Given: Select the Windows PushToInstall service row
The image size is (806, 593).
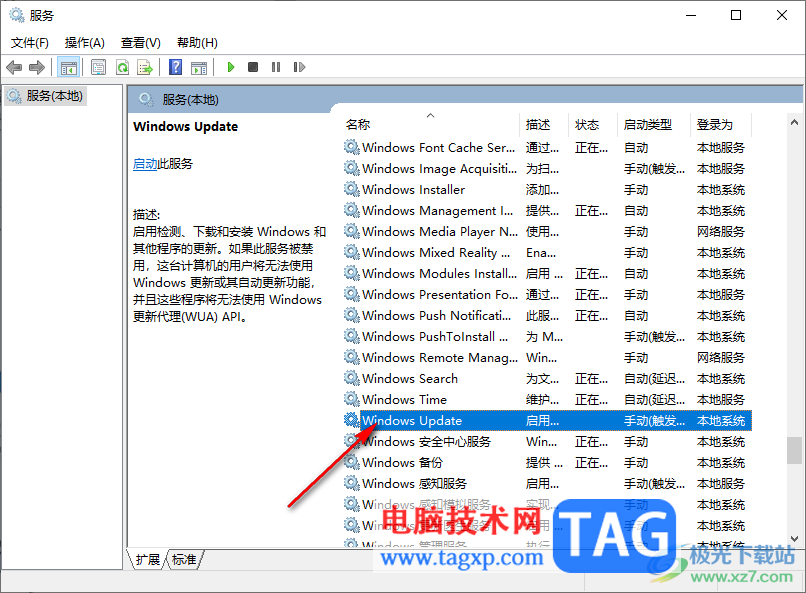Looking at the screenshot, I should pyautogui.click(x=547, y=337).
